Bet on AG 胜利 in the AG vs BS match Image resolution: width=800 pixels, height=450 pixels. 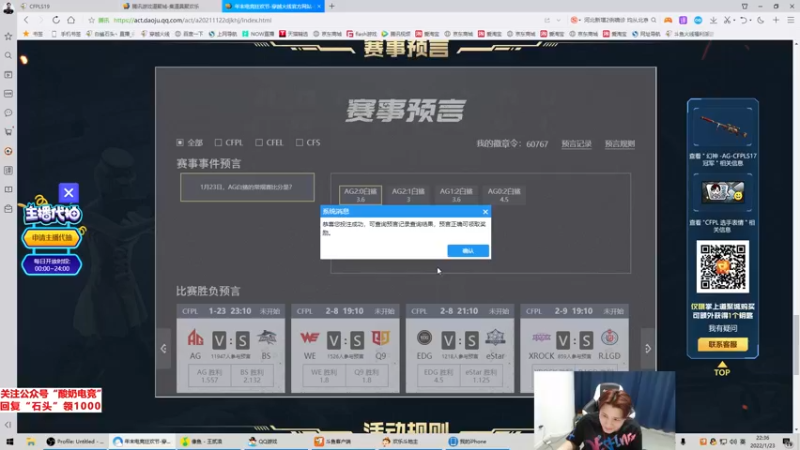pyautogui.click(x=209, y=376)
